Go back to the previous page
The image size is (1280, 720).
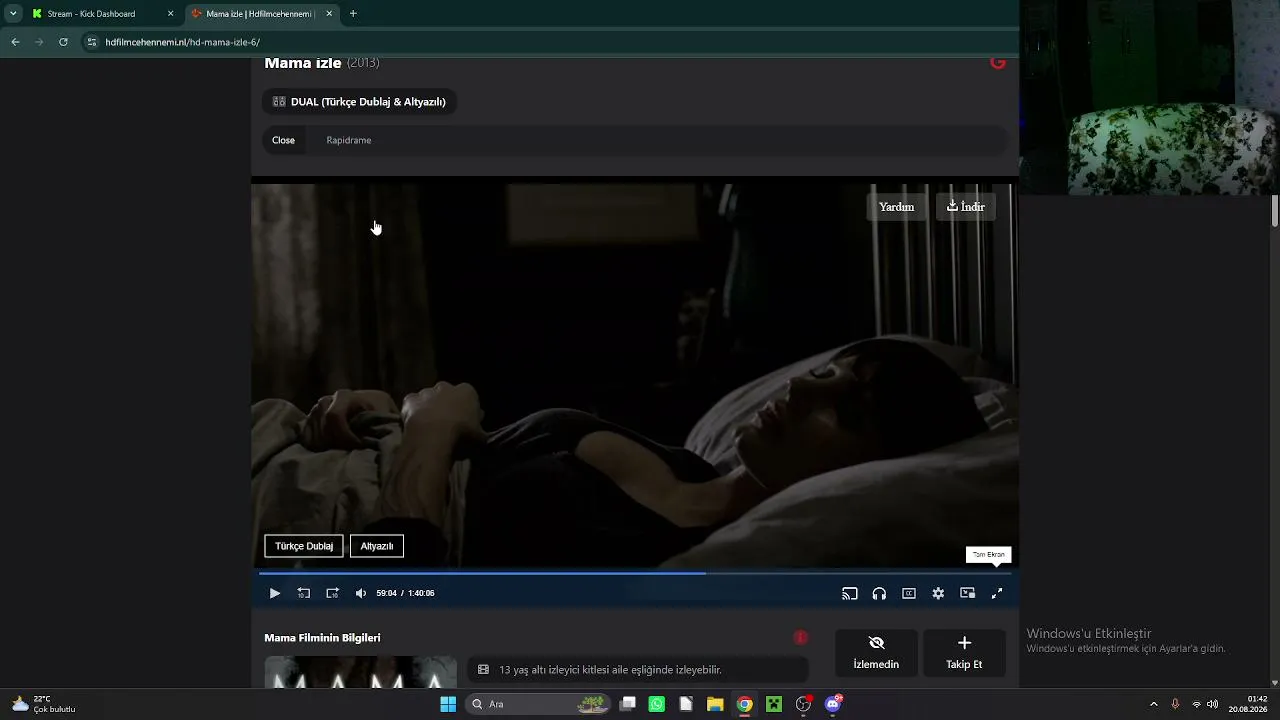(15, 42)
